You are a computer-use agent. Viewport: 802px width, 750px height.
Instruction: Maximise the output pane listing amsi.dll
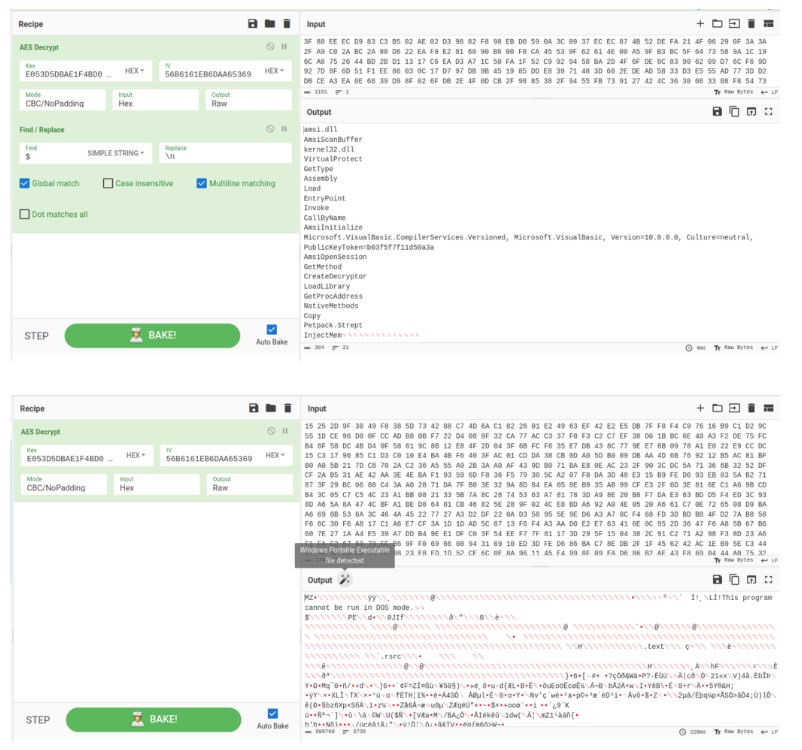[768, 112]
